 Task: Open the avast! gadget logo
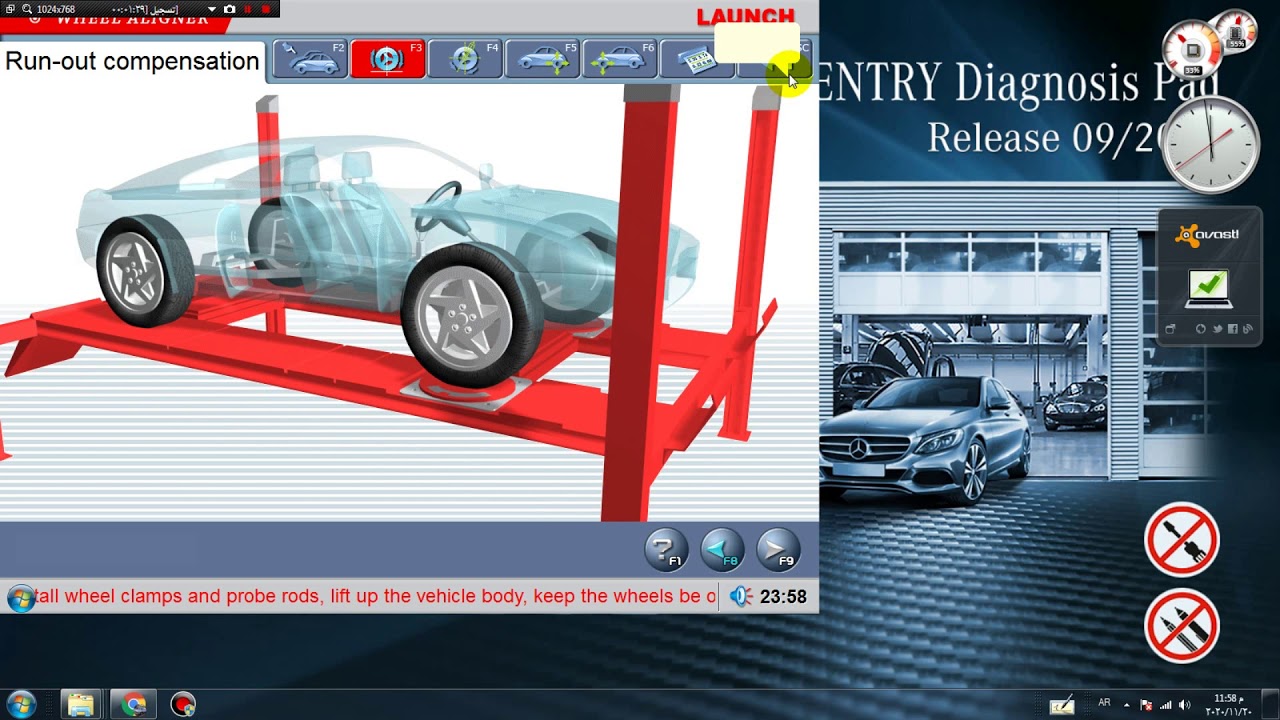tap(1209, 235)
